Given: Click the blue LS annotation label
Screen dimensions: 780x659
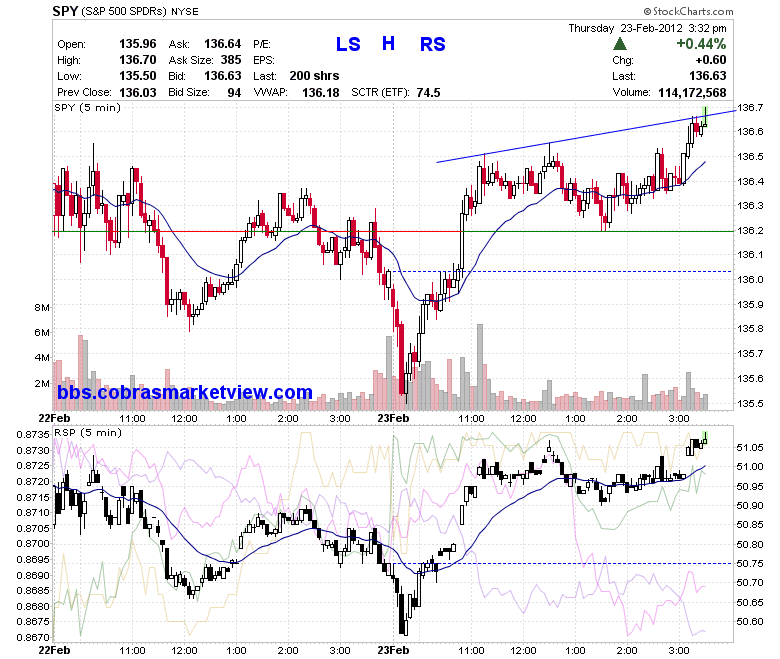Looking at the screenshot, I should pos(348,44).
